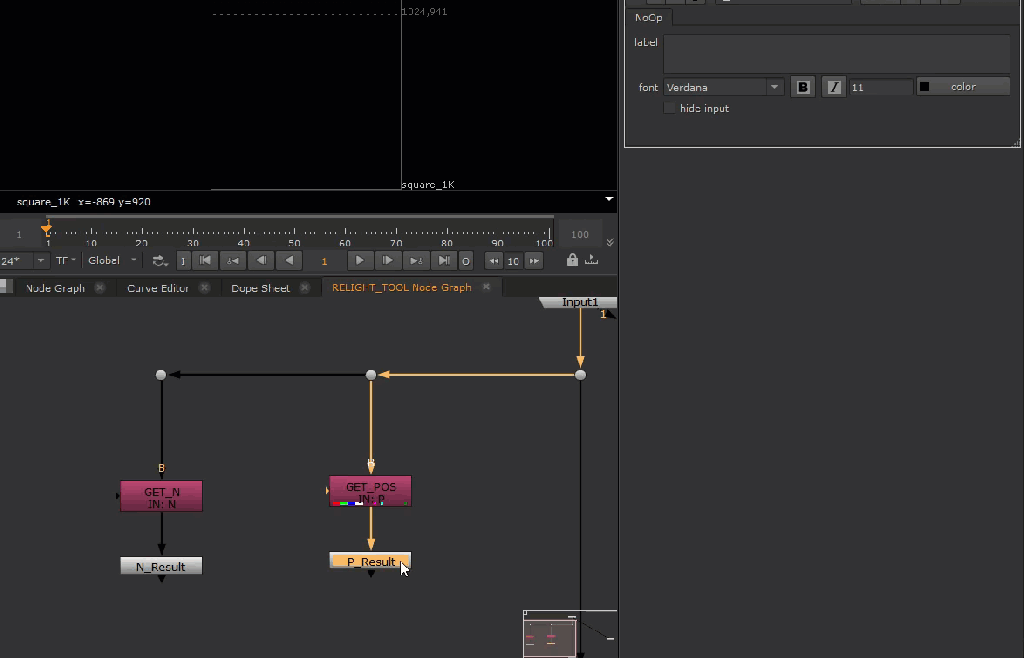Jump to the last frame
This screenshot has height=658, width=1024.
click(x=445, y=261)
